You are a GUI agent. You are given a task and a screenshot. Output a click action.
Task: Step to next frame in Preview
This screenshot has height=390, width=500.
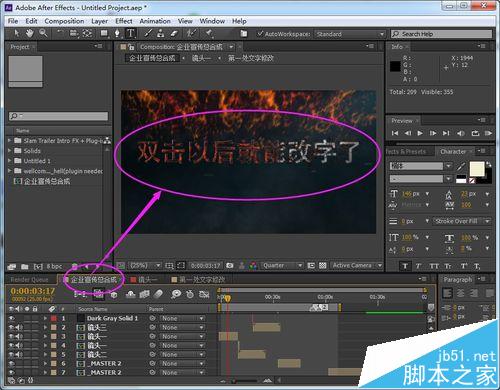tap(433, 133)
